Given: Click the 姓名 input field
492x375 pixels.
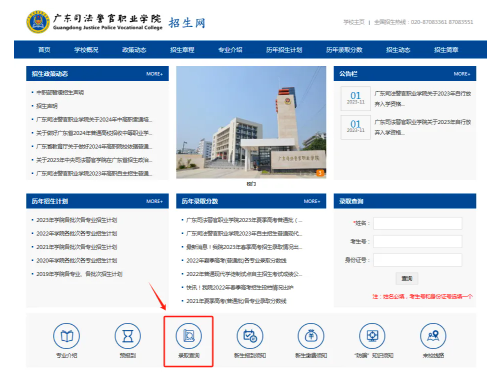Looking at the screenshot, I should [x=418, y=223].
